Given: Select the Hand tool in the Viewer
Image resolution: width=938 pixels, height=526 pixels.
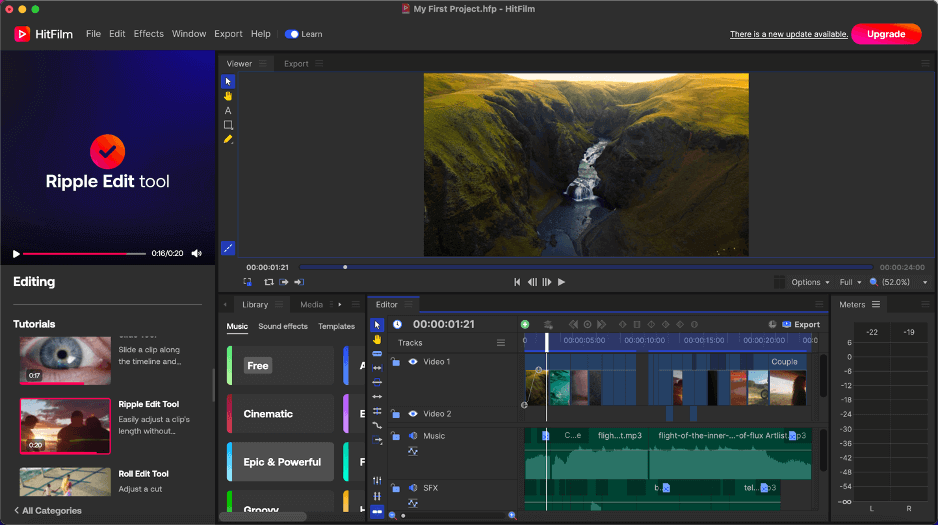Looking at the screenshot, I should (x=228, y=96).
